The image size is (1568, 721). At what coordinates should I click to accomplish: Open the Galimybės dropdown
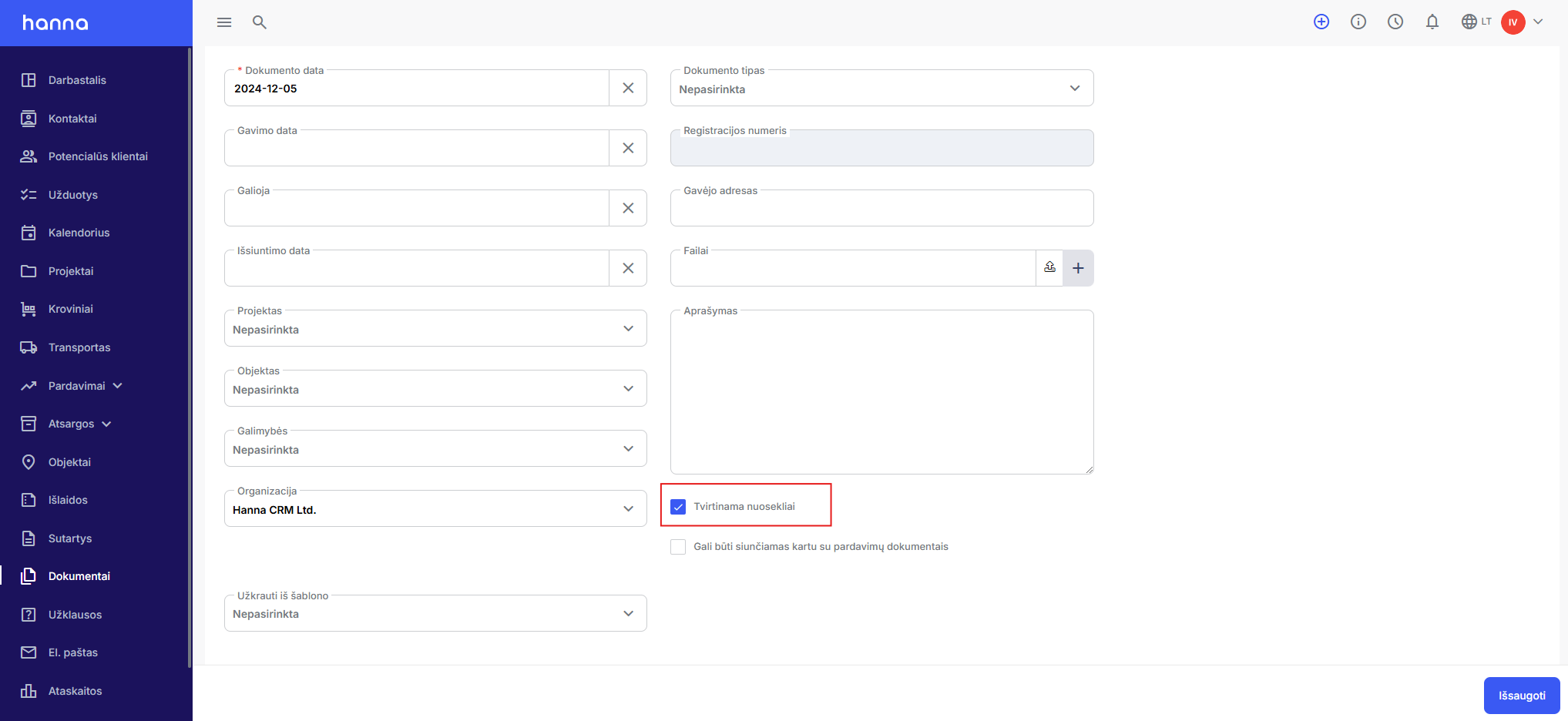(x=435, y=449)
